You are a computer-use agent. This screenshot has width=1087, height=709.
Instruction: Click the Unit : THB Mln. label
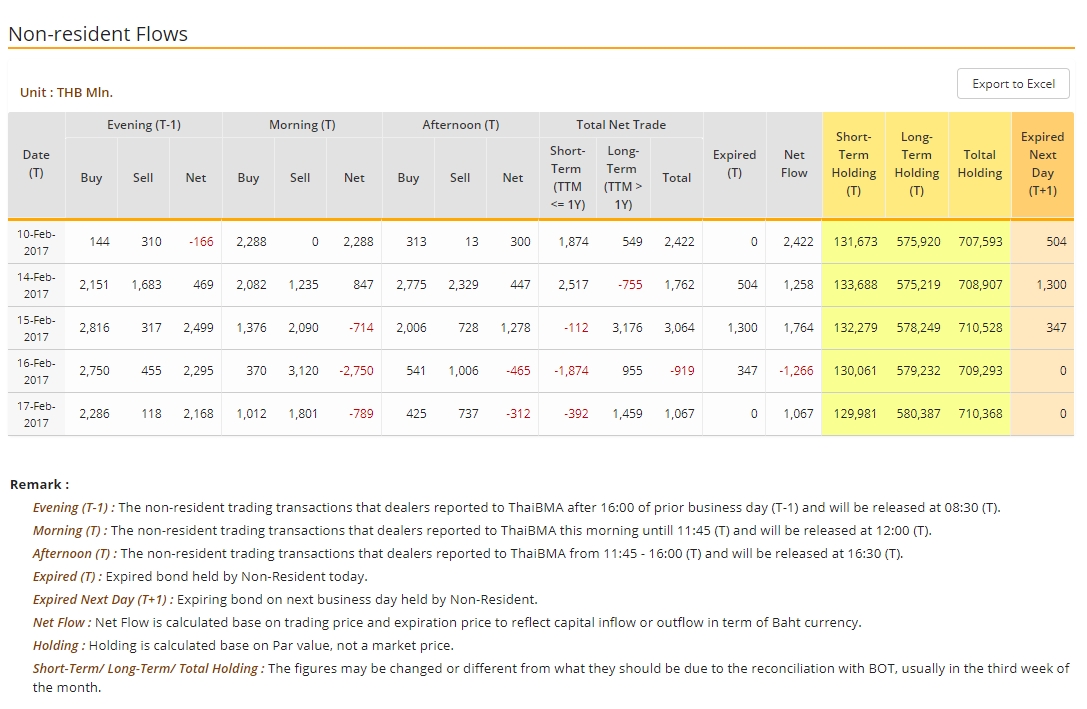(66, 92)
